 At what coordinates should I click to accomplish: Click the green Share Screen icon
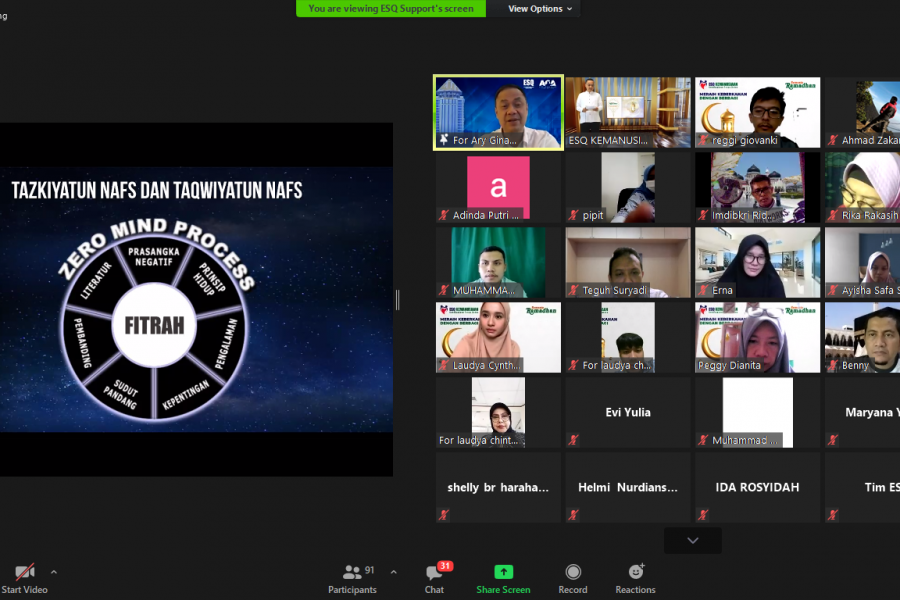click(x=503, y=572)
